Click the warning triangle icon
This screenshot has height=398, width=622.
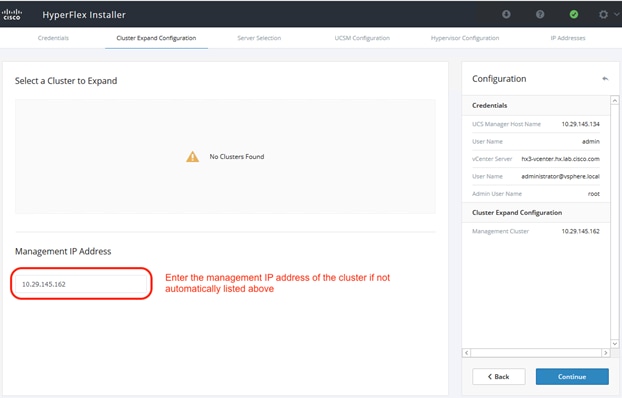pos(192,157)
